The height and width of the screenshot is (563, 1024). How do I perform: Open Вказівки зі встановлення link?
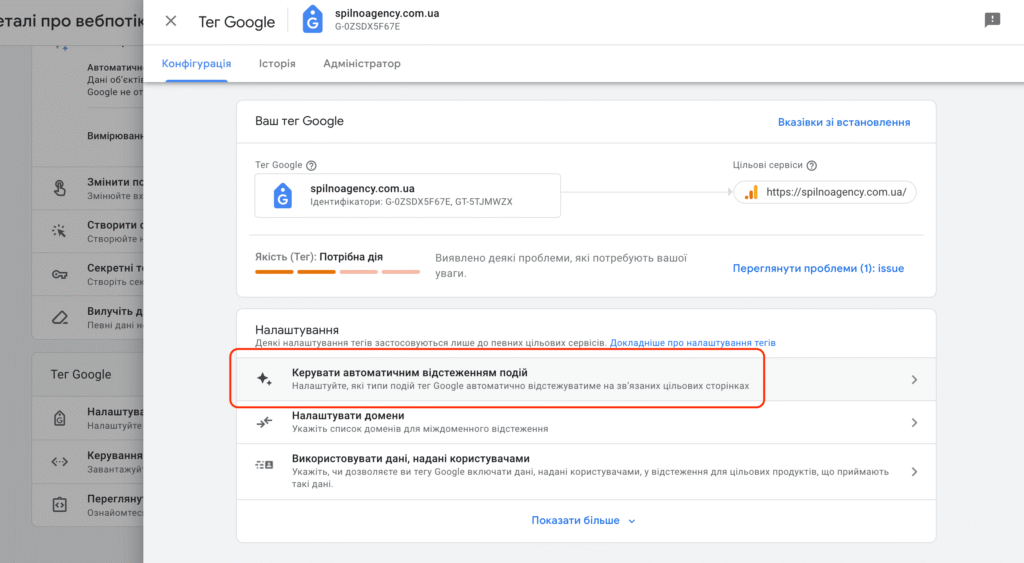(x=844, y=122)
